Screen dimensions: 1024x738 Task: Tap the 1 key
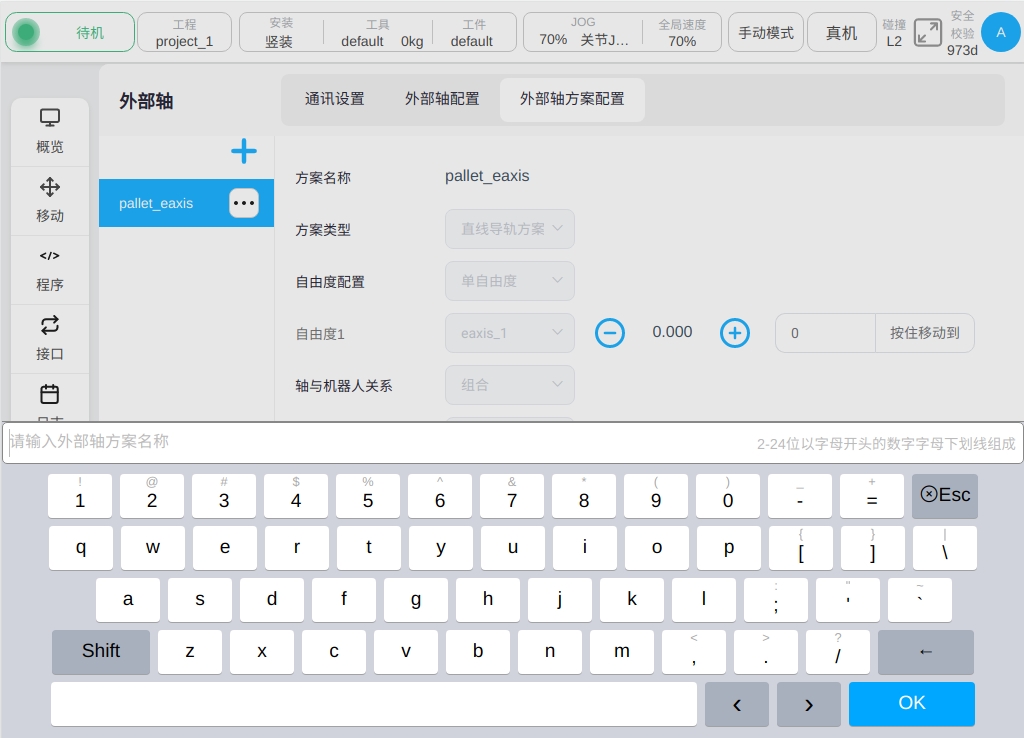pos(80,496)
